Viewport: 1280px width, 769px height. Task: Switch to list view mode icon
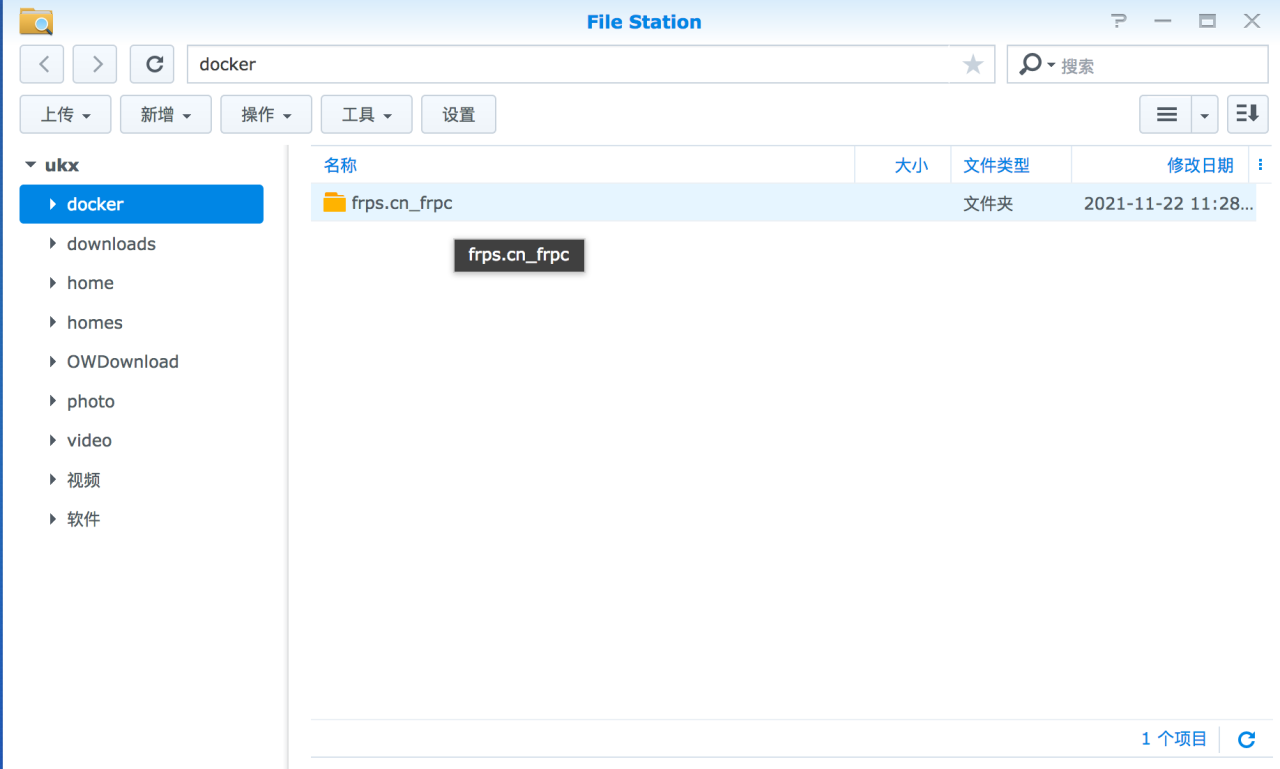1166,115
